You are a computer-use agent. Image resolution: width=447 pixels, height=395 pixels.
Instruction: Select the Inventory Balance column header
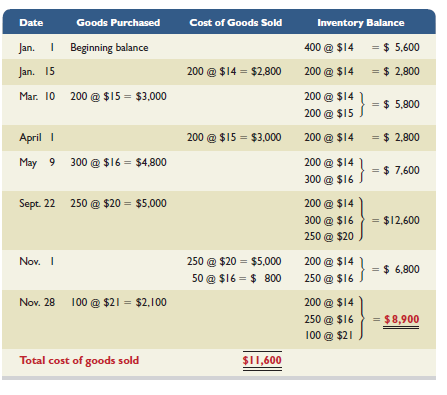click(x=360, y=23)
